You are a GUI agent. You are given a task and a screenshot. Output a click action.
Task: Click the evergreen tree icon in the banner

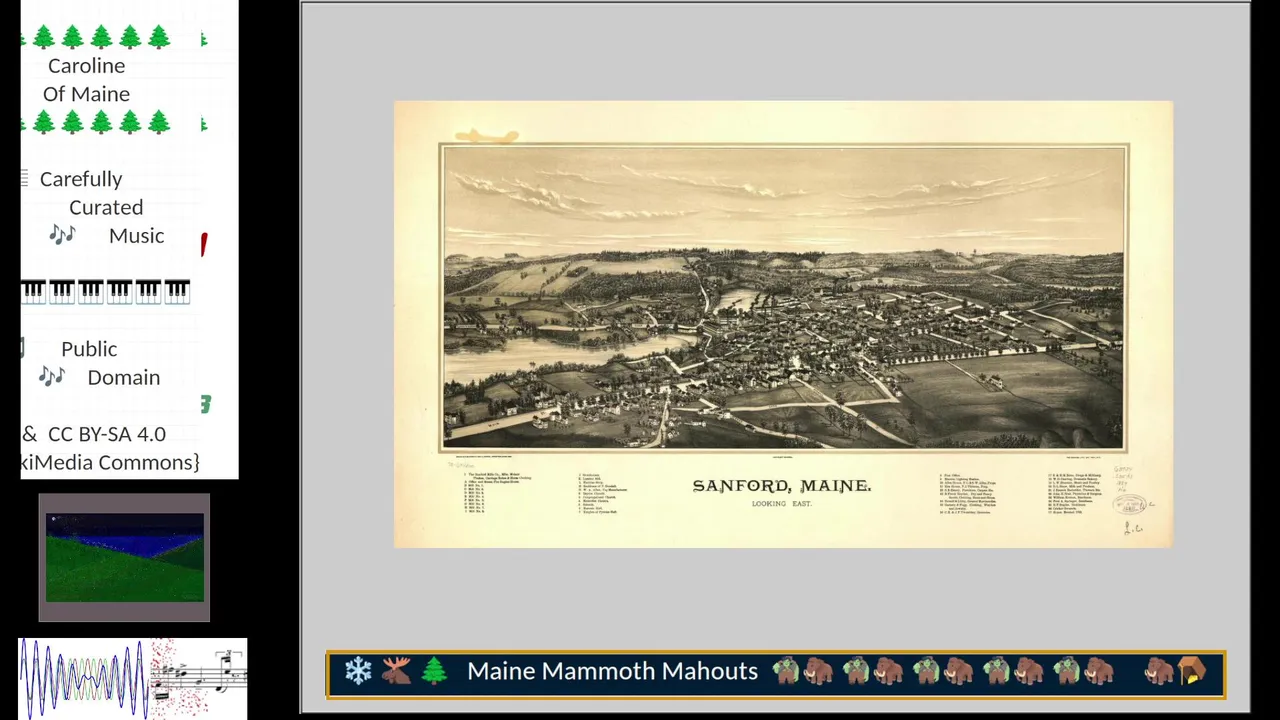(433, 671)
